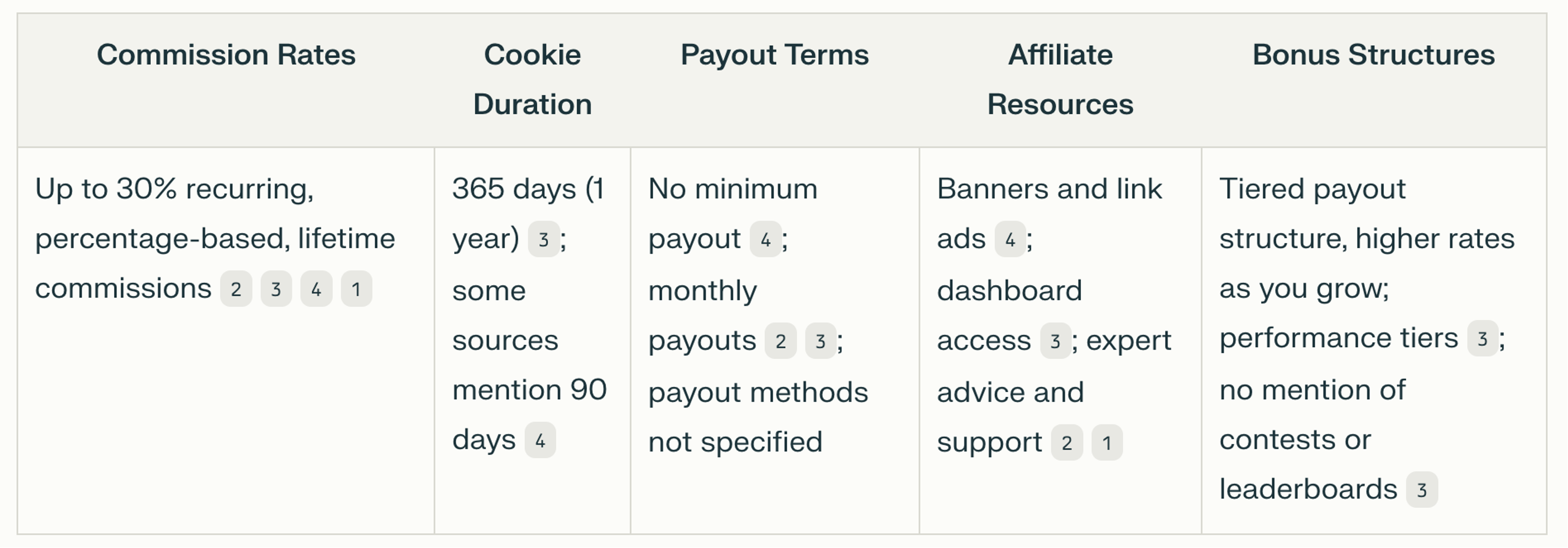Open citation 1 after lifetime commissions

coord(357,289)
